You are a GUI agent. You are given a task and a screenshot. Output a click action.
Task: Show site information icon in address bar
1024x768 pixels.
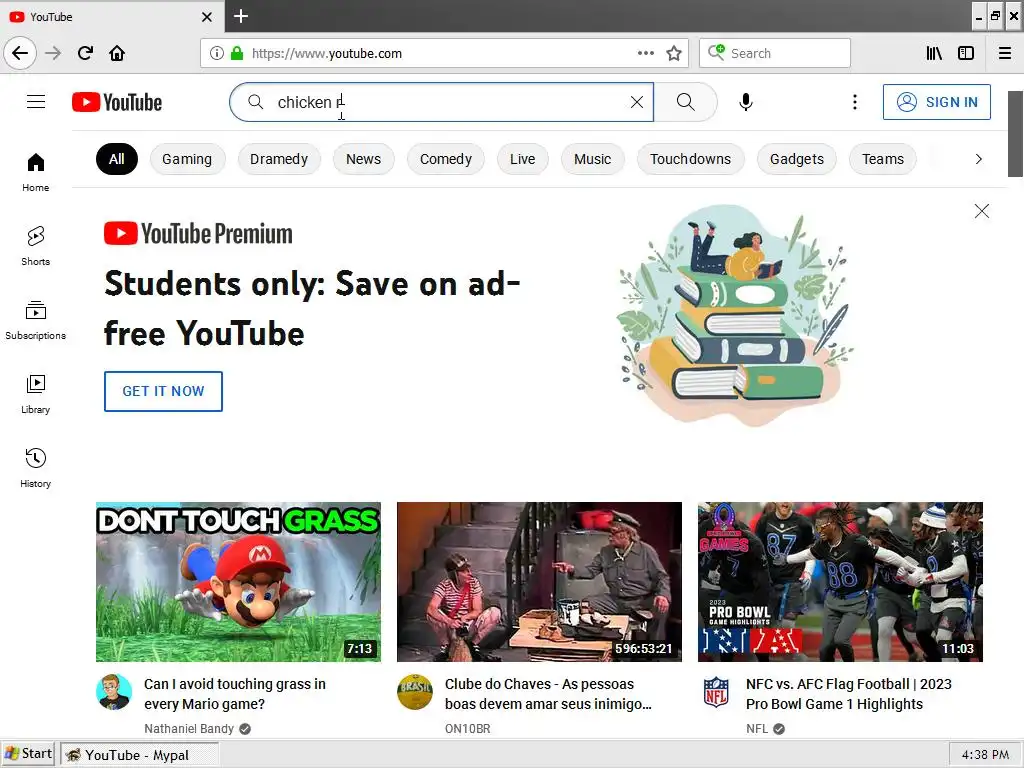pos(217,53)
